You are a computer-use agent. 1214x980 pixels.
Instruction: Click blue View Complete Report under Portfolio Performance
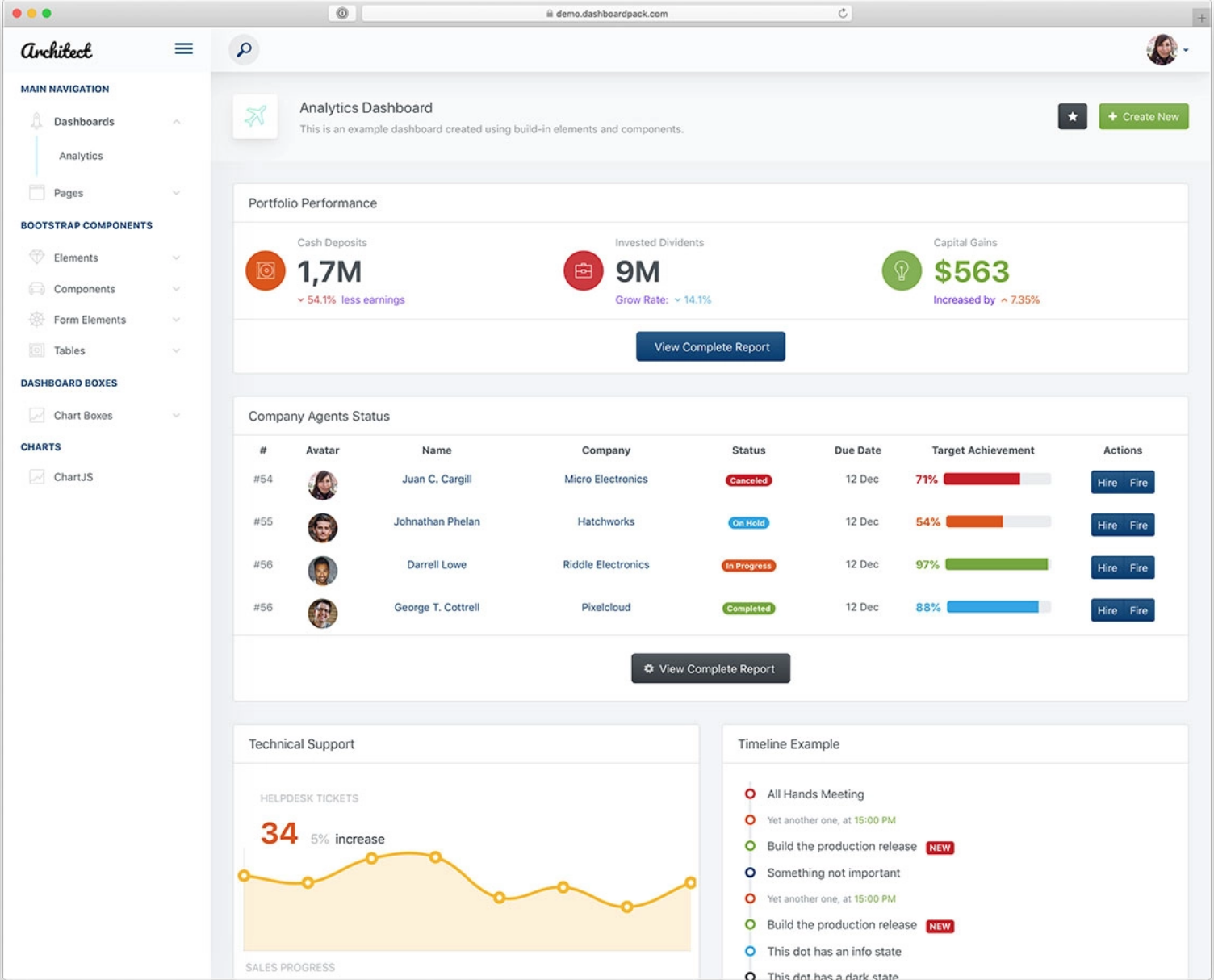click(710, 346)
